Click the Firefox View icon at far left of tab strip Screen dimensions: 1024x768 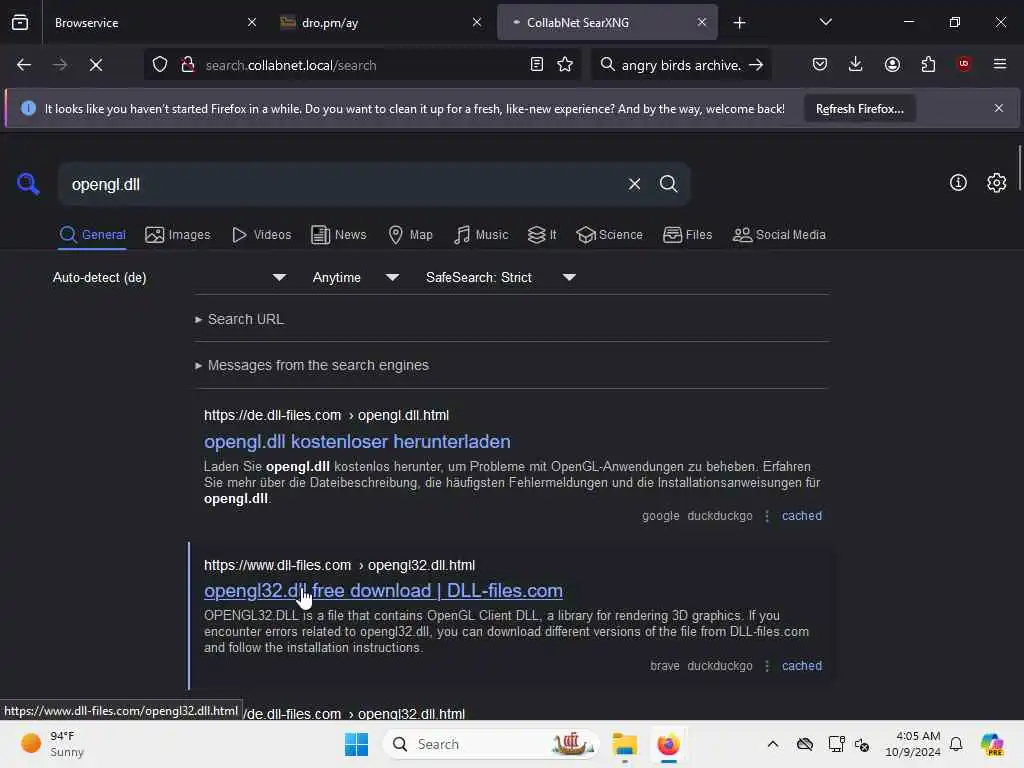[x=20, y=22]
